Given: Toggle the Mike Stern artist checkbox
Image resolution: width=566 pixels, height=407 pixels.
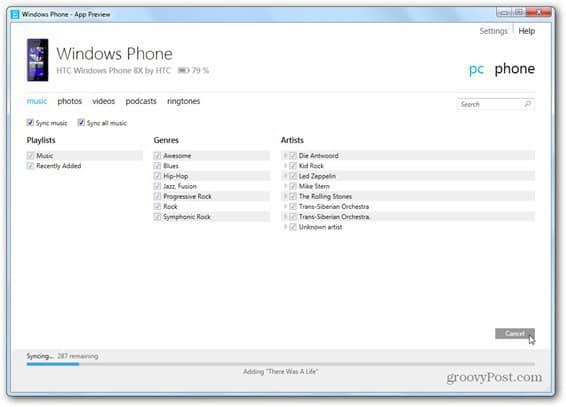Looking at the screenshot, I should (293, 186).
